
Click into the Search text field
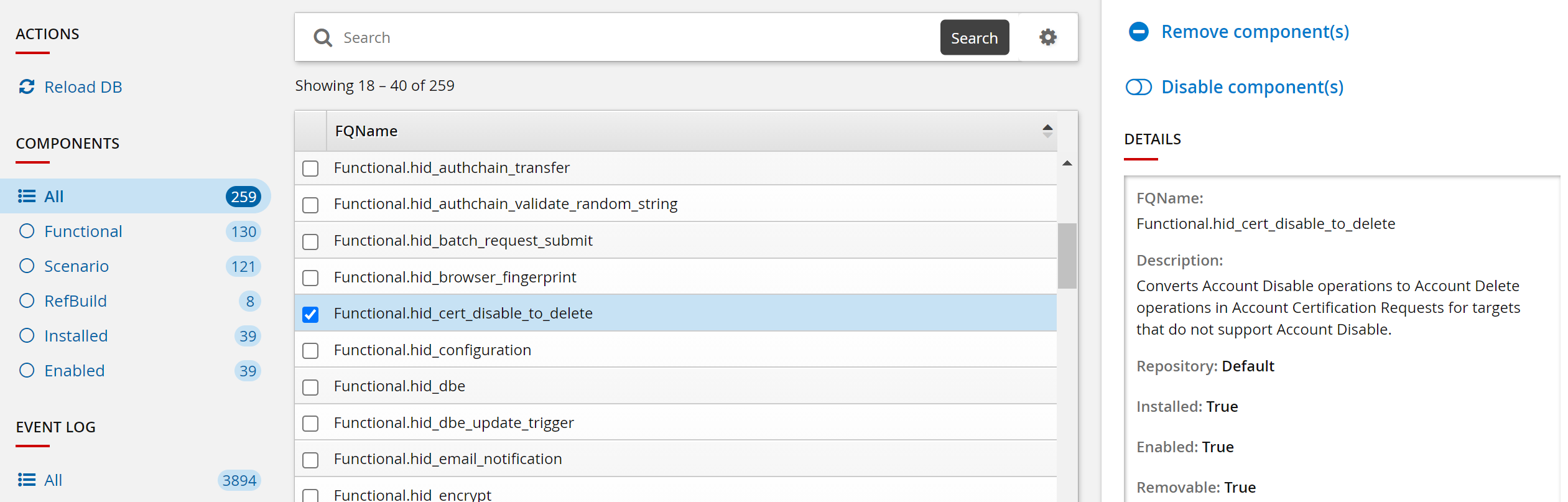(634, 38)
